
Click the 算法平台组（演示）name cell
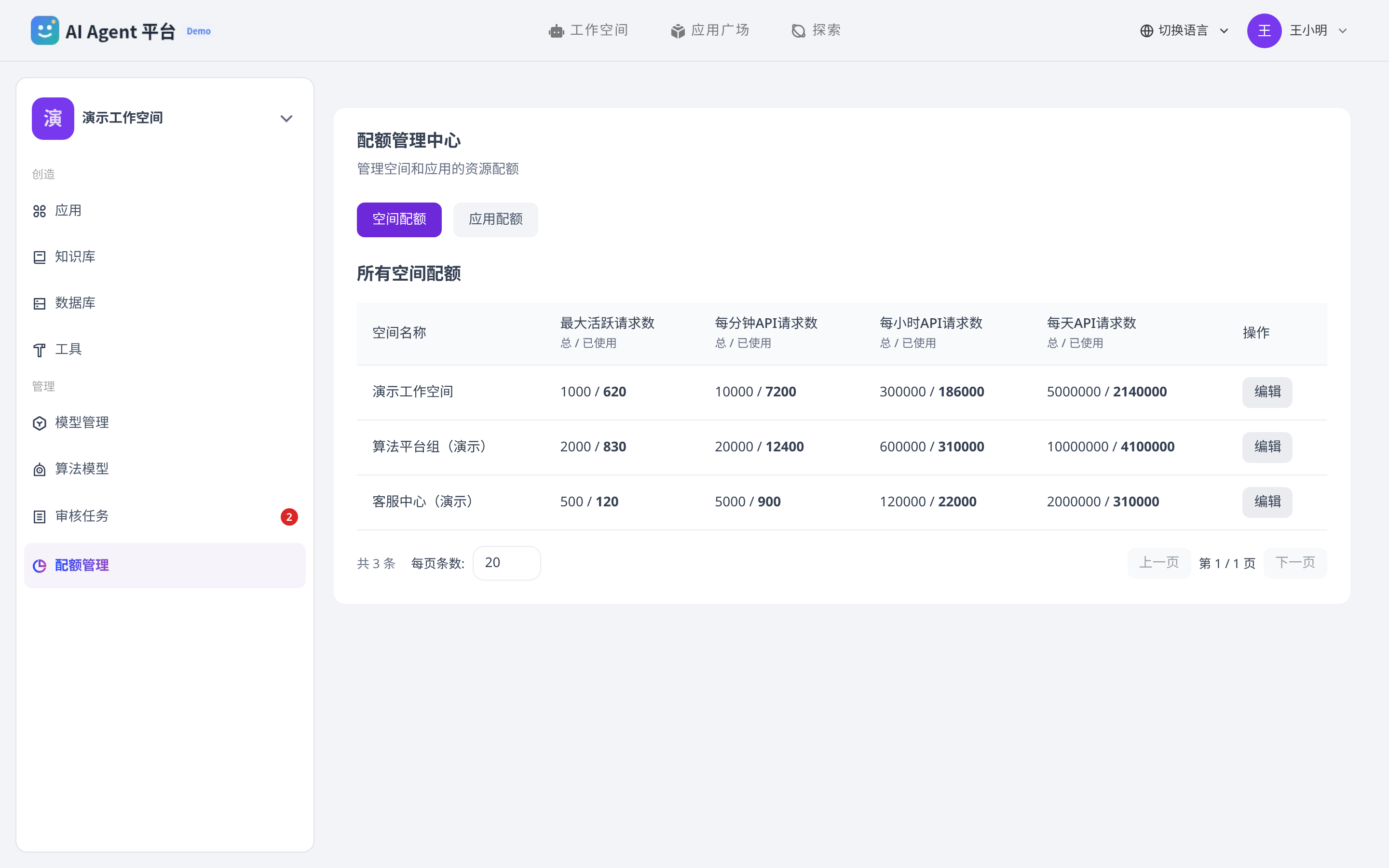[x=430, y=447]
